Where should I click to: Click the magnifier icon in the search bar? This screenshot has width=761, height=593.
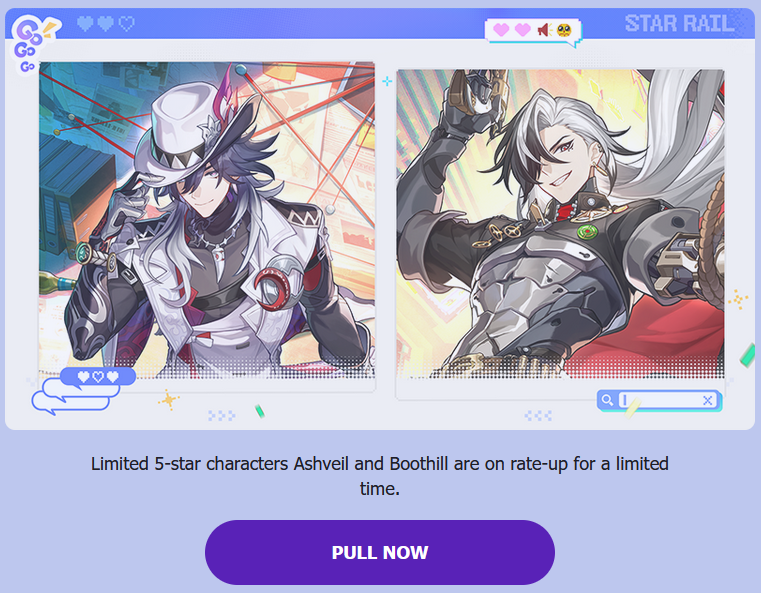click(607, 400)
